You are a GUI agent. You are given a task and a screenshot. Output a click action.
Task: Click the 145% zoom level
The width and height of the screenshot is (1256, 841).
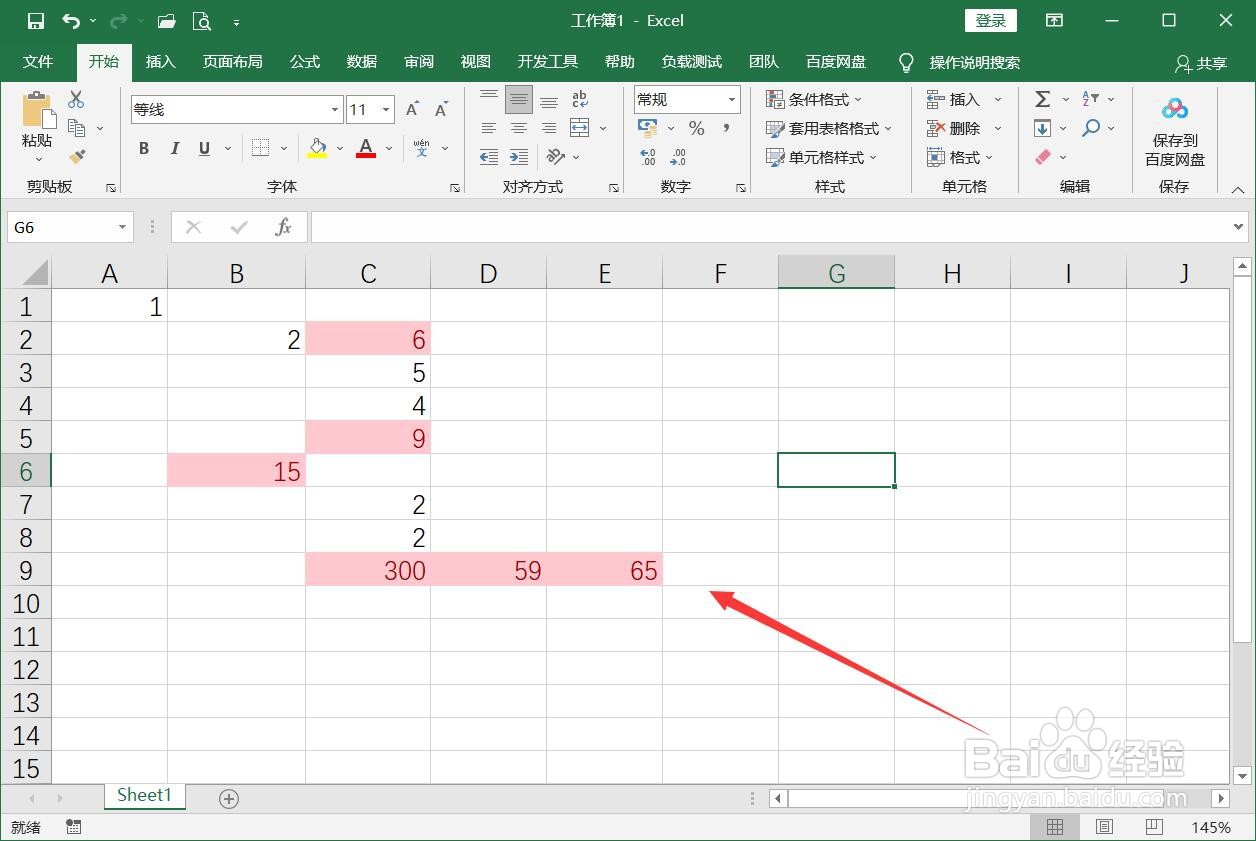(1211, 828)
